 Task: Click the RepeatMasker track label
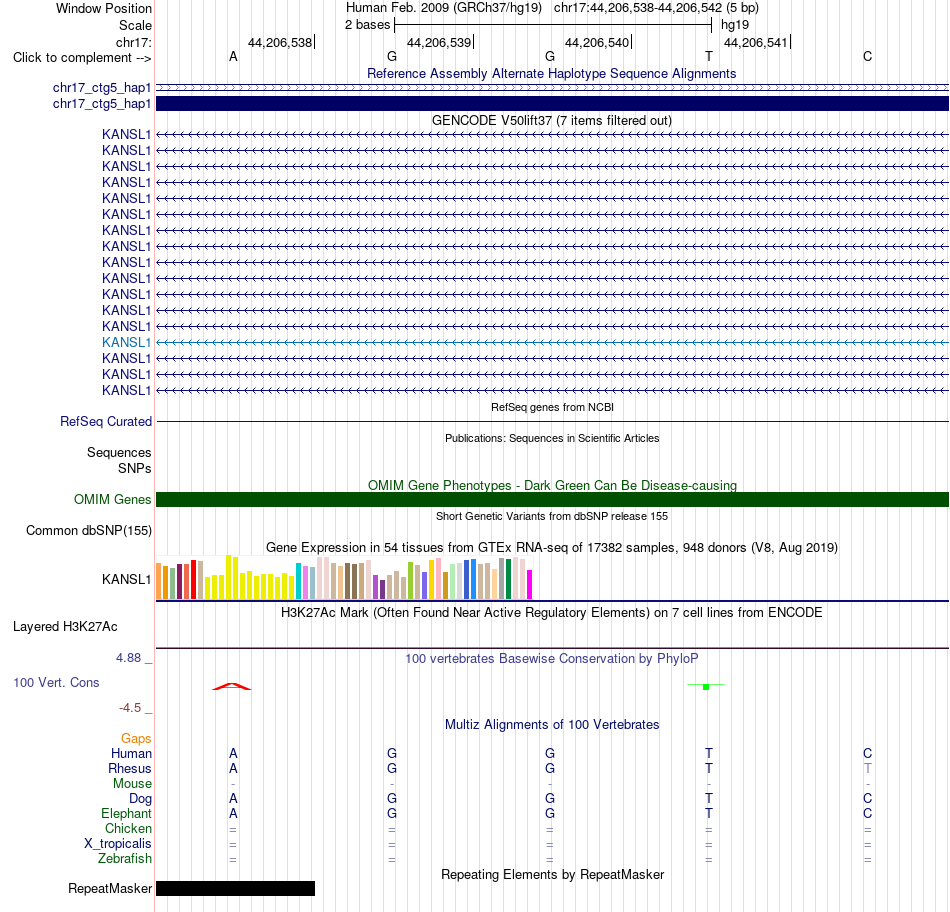pos(110,888)
